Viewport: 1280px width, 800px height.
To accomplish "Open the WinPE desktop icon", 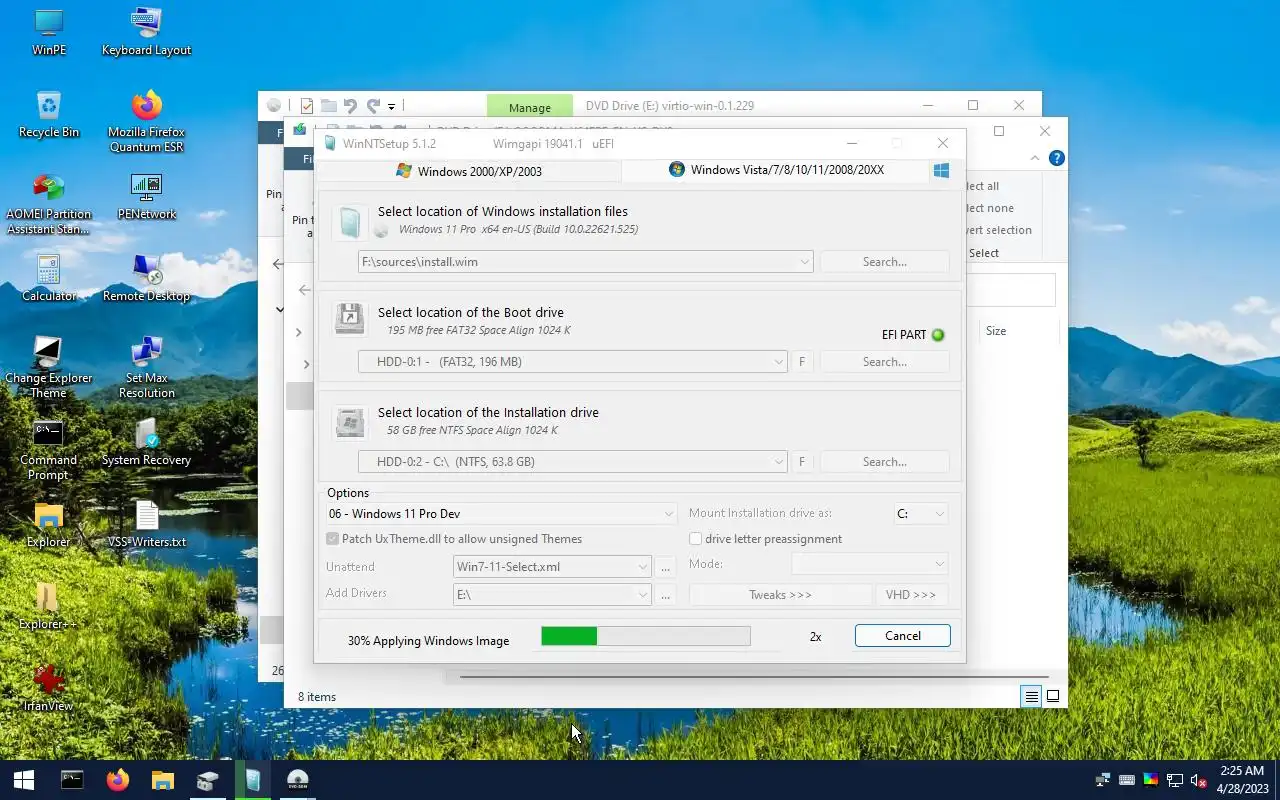I will pyautogui.click(x=48, y=32).
